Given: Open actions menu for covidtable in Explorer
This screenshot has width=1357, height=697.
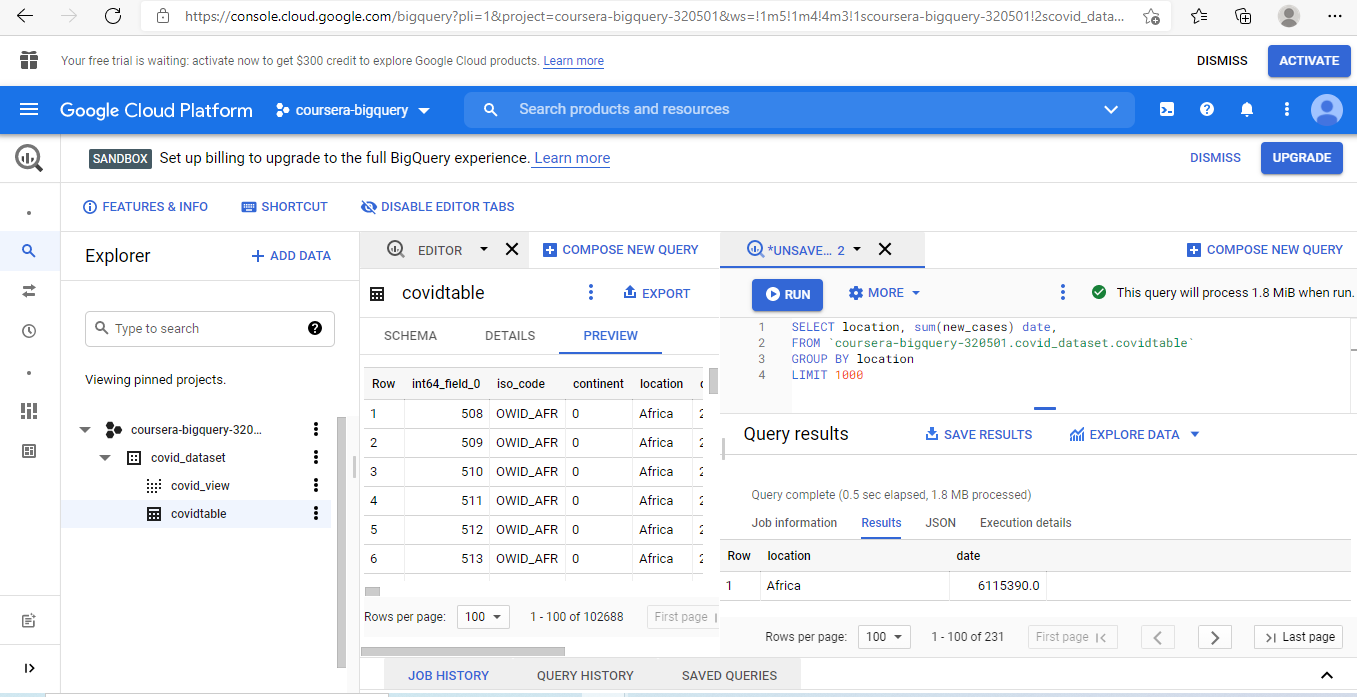Looking at the screenshot, I should (x=316, y=513).
